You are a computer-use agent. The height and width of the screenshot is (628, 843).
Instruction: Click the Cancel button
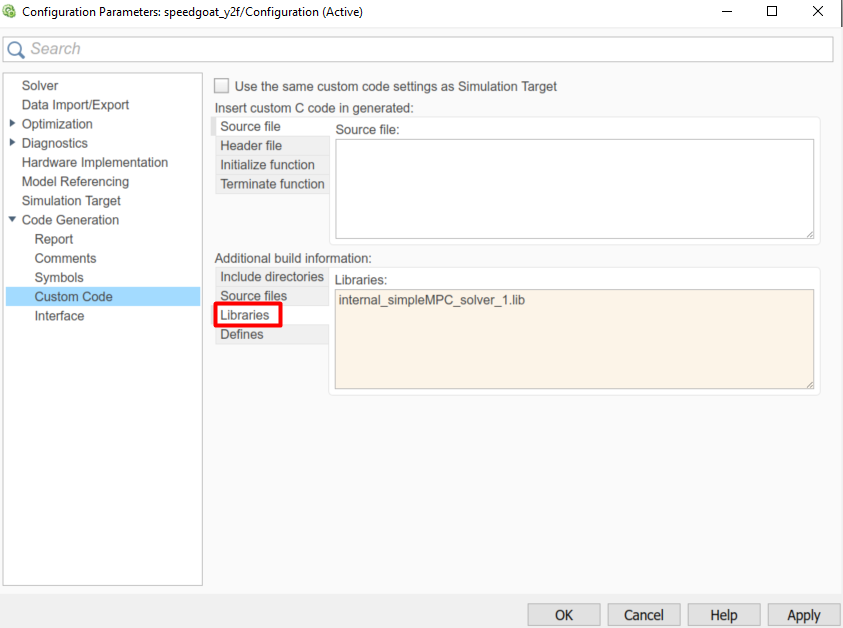point(643,615)
